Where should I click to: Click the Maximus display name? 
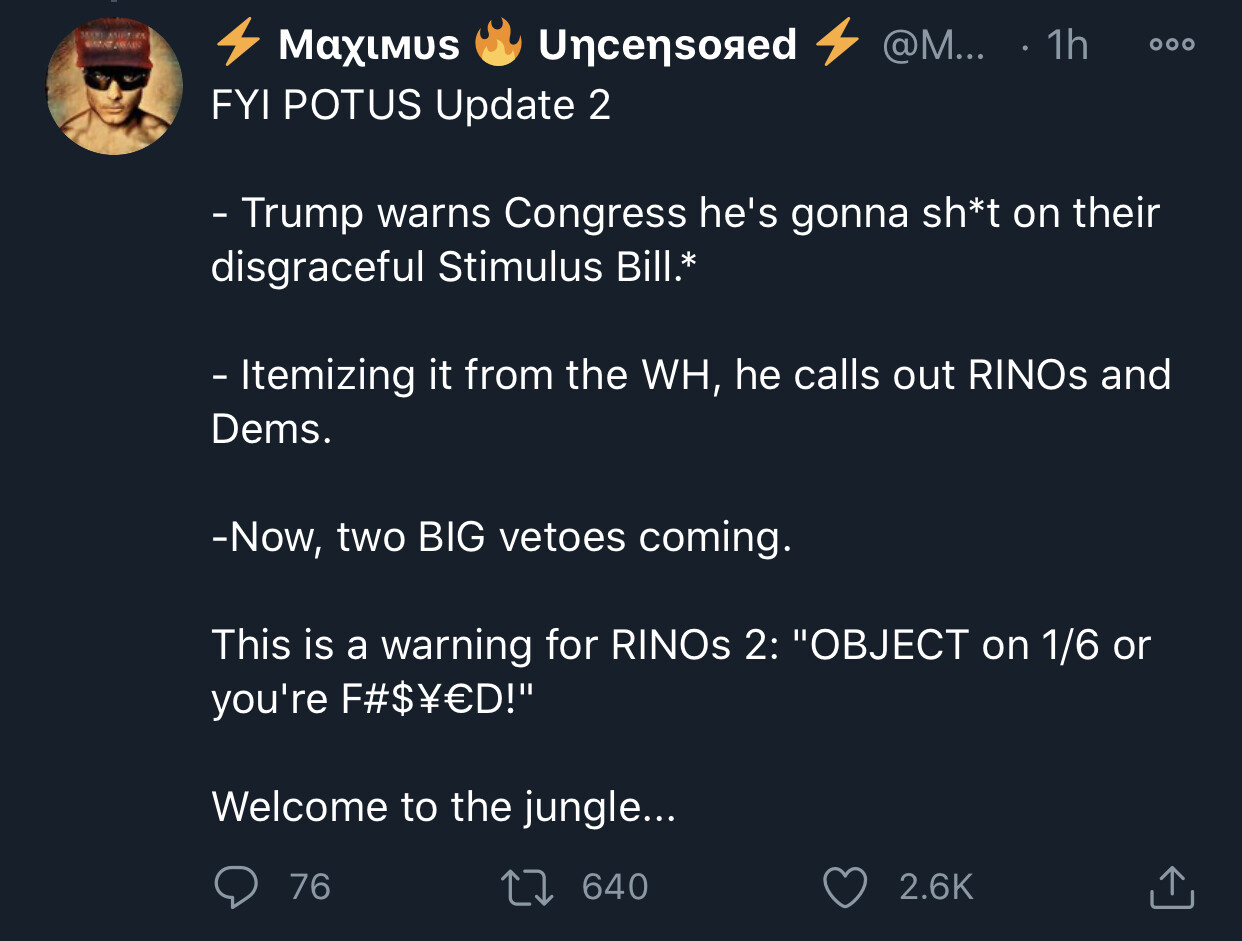pos(368,46)
